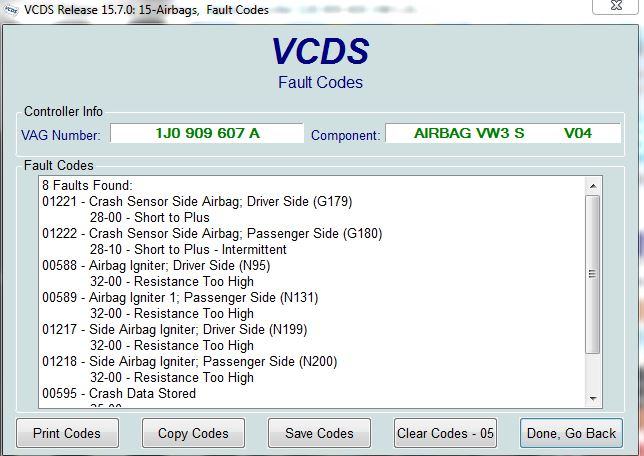Click the fault list scroll down arrow
Screen dimensions: 644x456
[593, 398]
